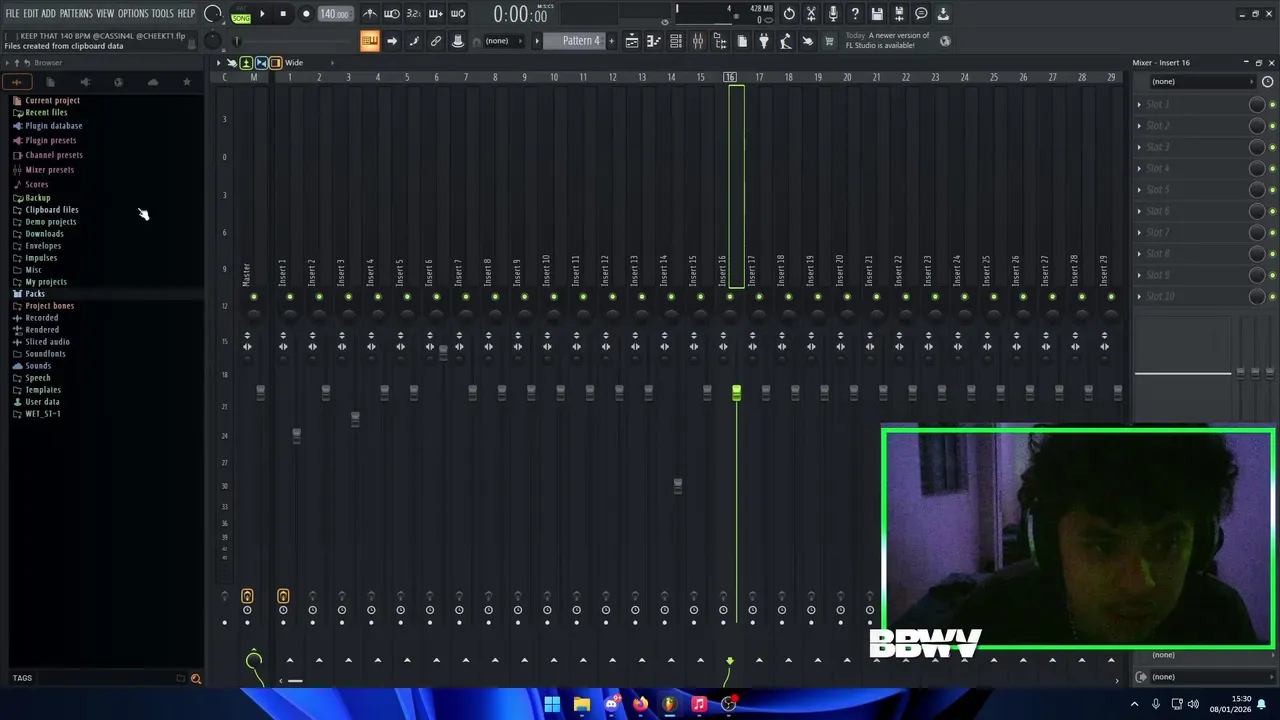Open the VIEW menu
This screenshot has width=1280, height=720.
(105, 14)
